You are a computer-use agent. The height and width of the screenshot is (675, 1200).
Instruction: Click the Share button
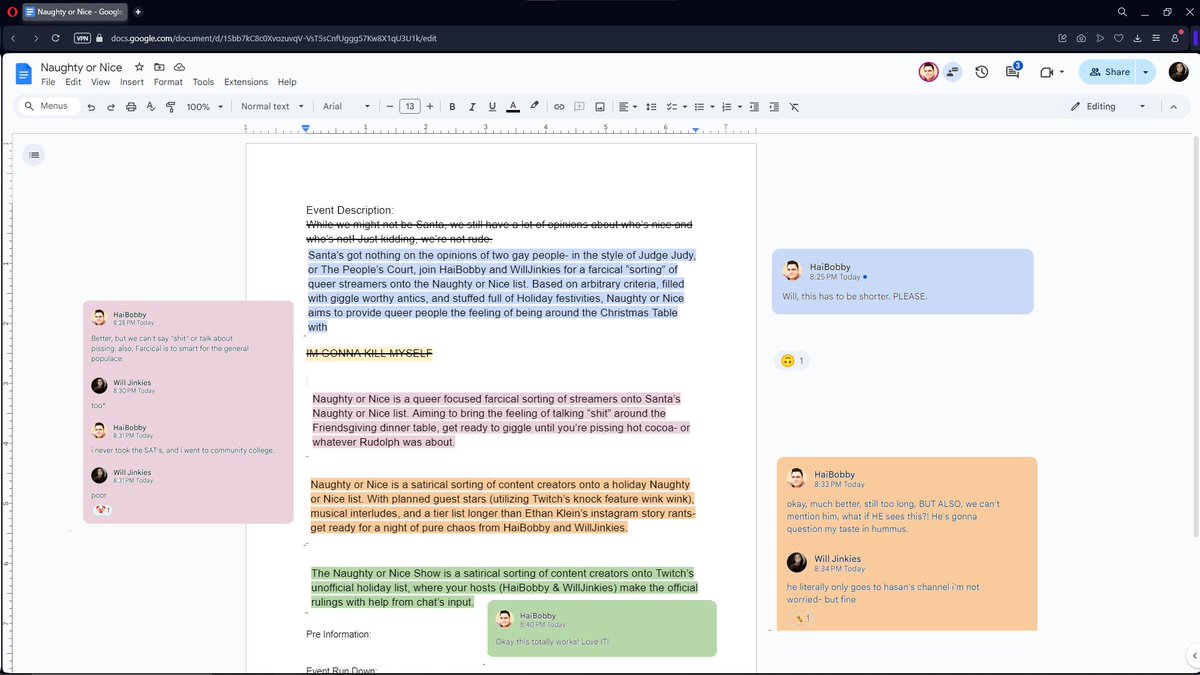1109,72
